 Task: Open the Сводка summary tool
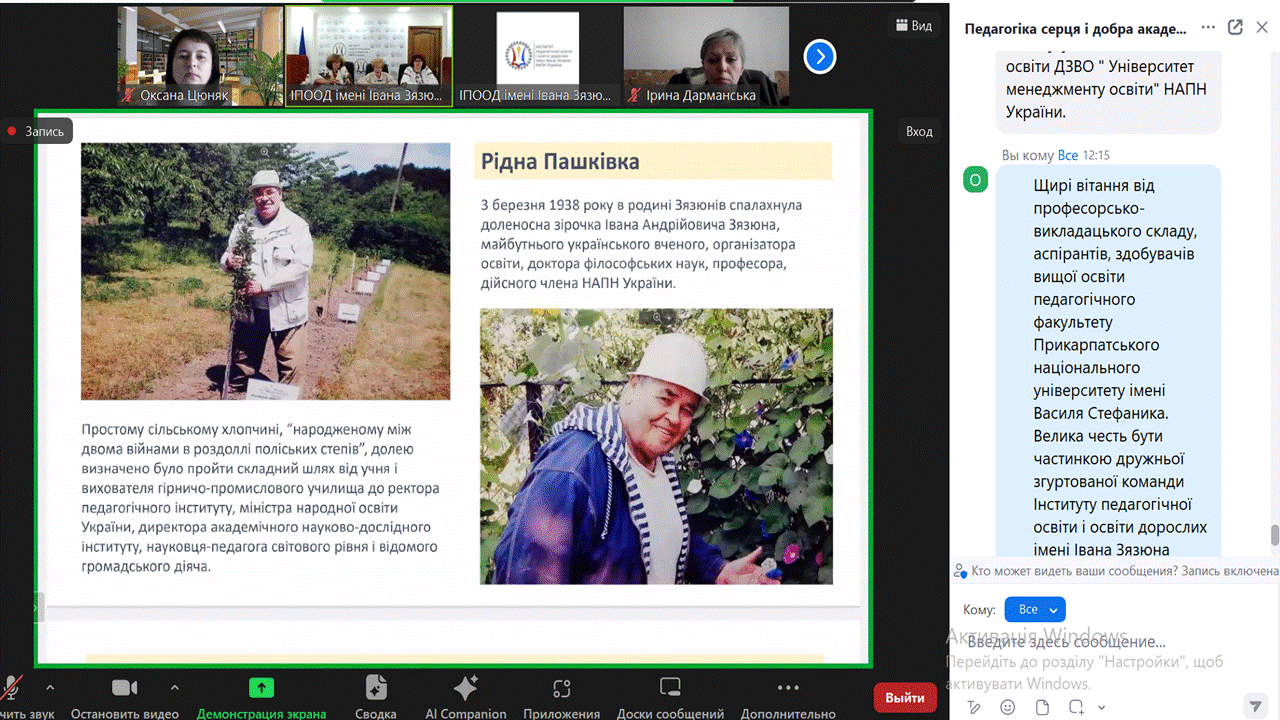(x=375, y=696)
